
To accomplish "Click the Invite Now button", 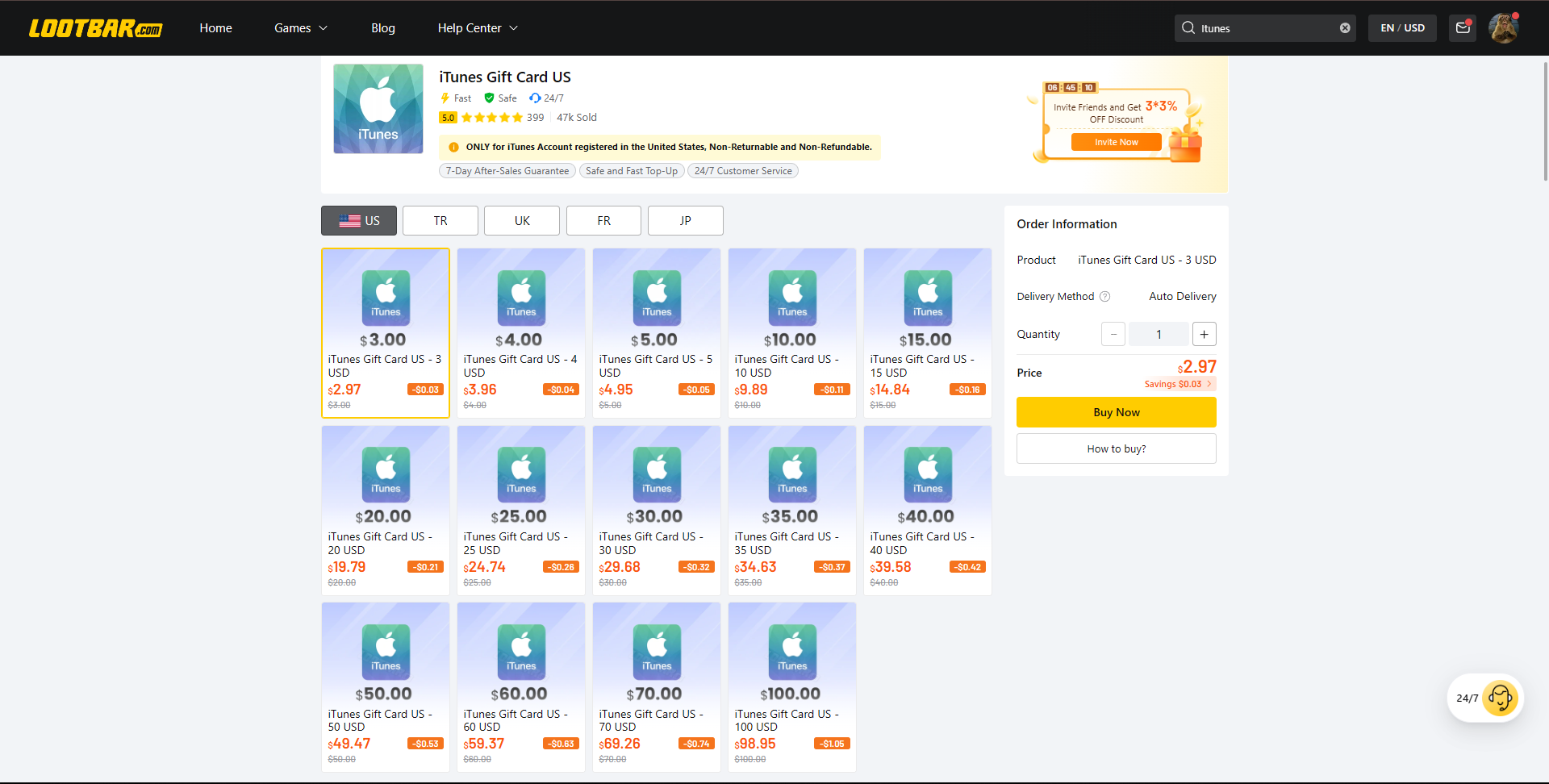I will click(x=1117, y=142).
